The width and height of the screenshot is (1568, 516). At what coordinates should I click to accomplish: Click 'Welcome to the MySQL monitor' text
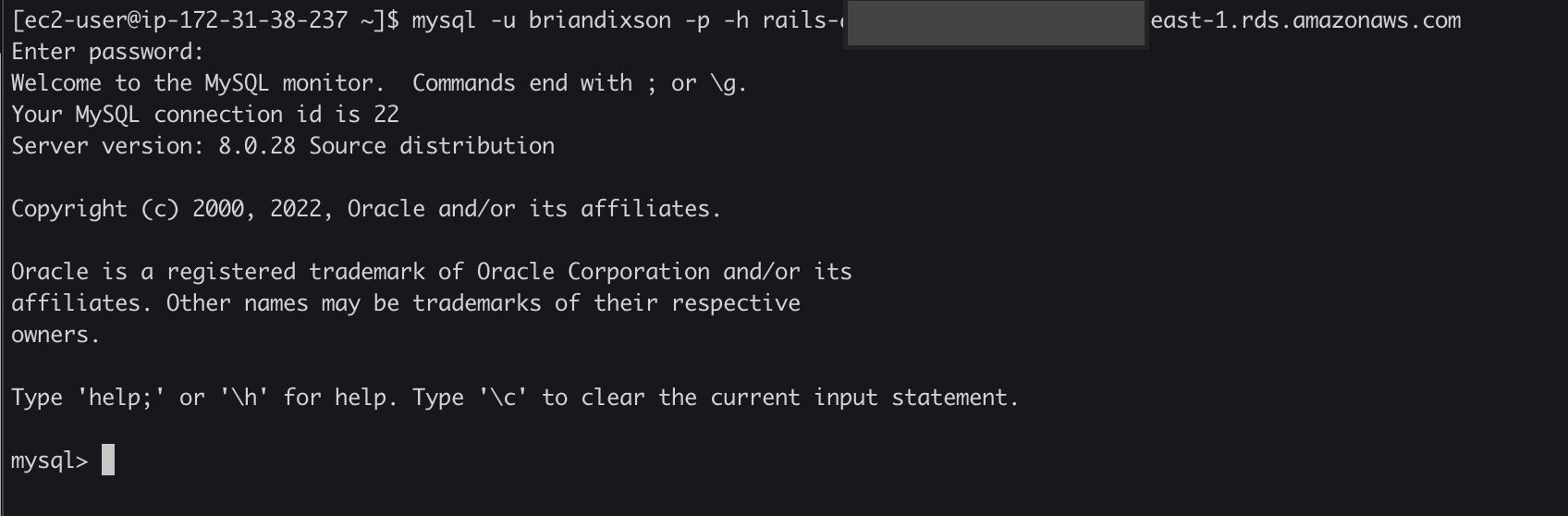pyautogui.click(x=198, y=83)
